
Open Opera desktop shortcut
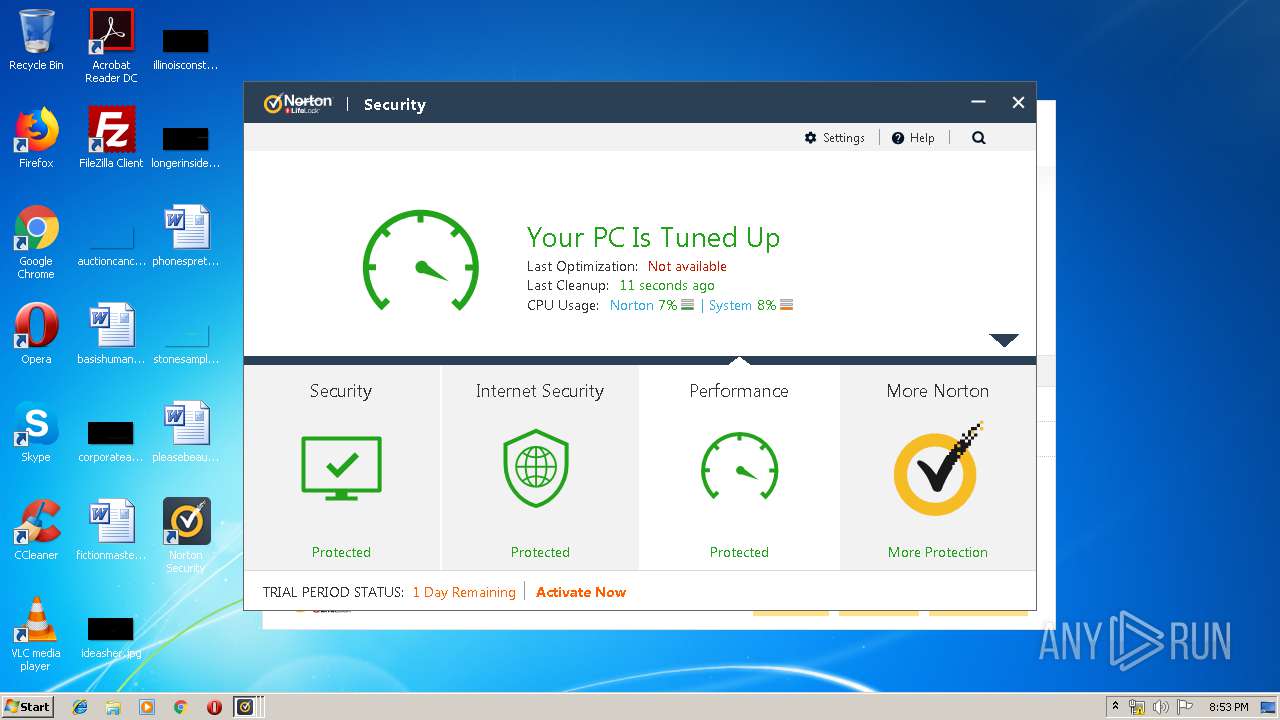point(36,334)
